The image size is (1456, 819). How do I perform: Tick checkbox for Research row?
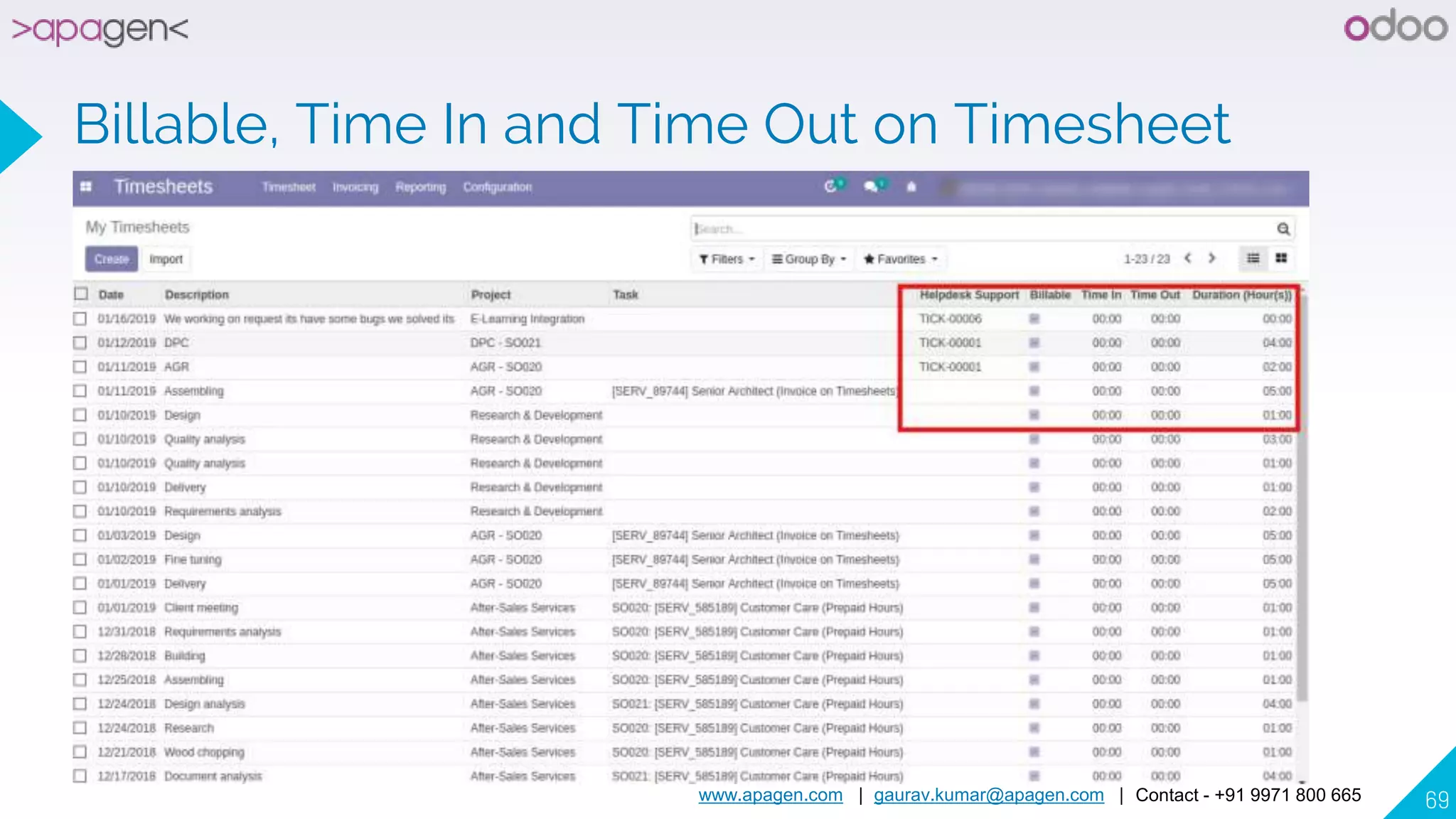[x=80, y=728]
